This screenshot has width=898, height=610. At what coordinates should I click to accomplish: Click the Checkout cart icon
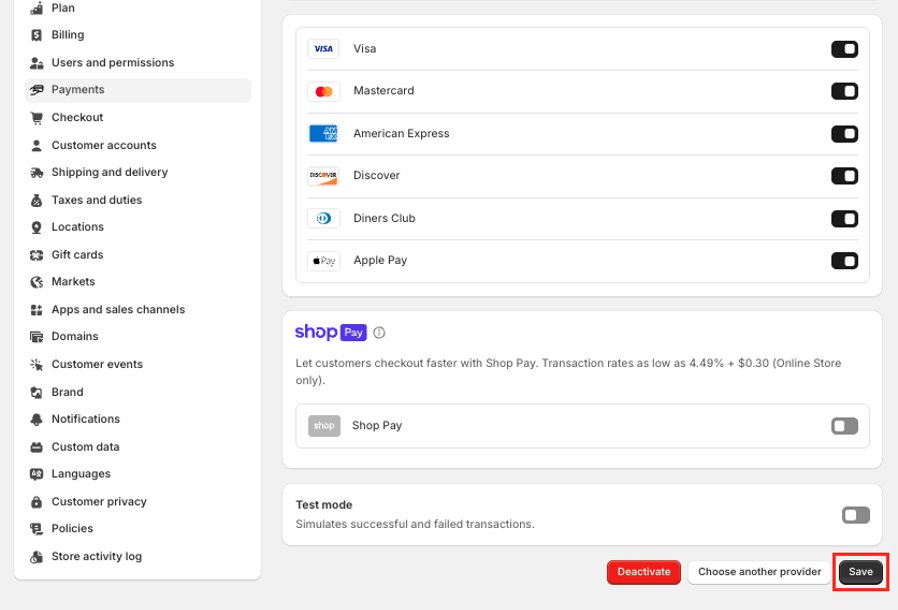(37, 118)
